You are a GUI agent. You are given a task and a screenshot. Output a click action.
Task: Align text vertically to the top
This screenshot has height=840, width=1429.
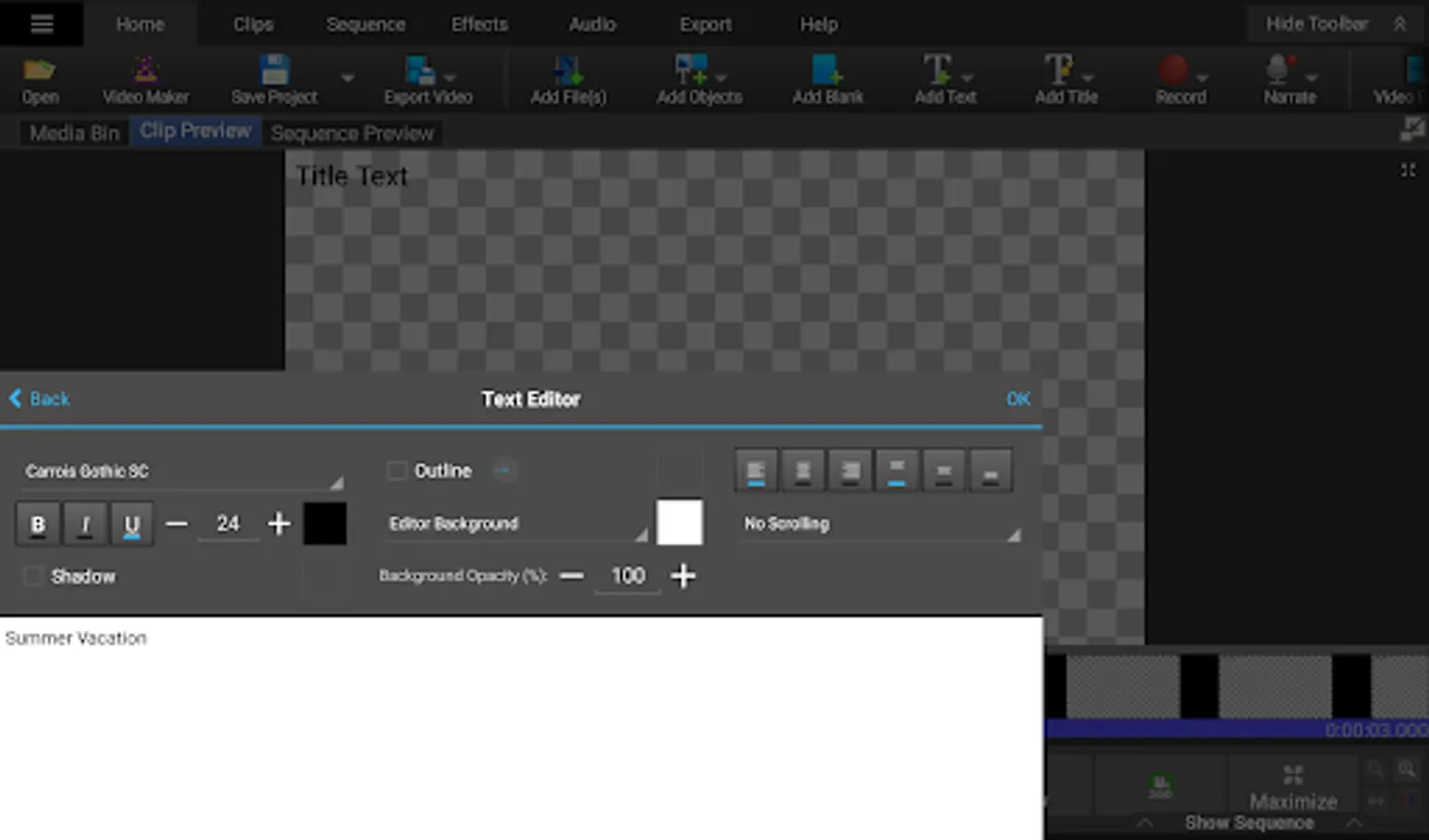tap(897, 470)
